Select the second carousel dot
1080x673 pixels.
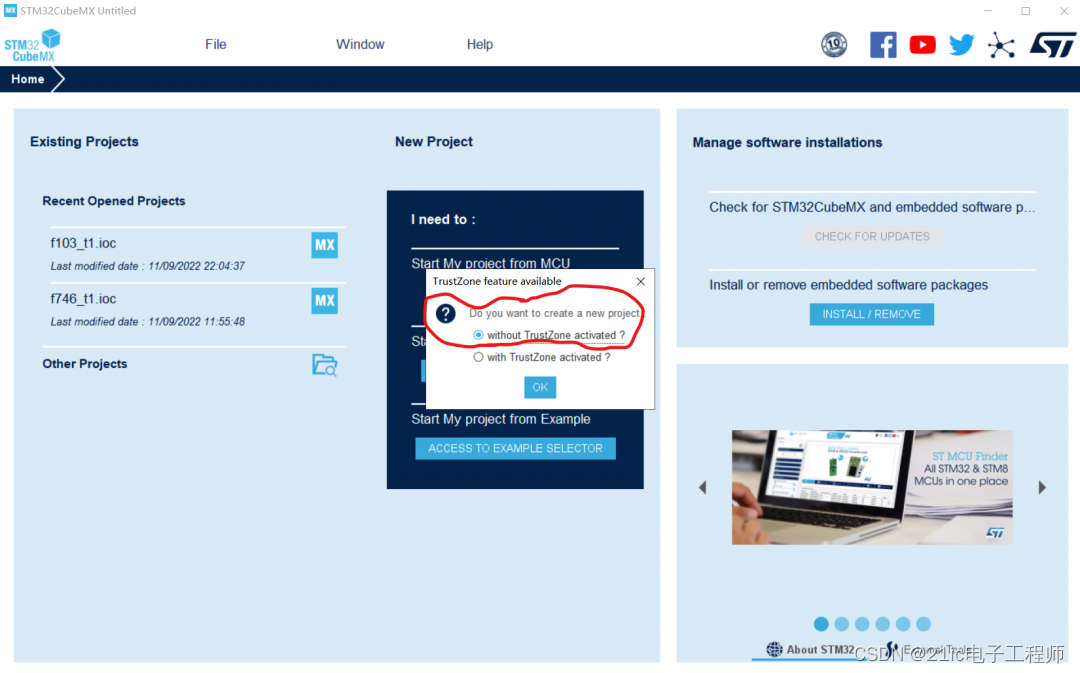(842, 624)
